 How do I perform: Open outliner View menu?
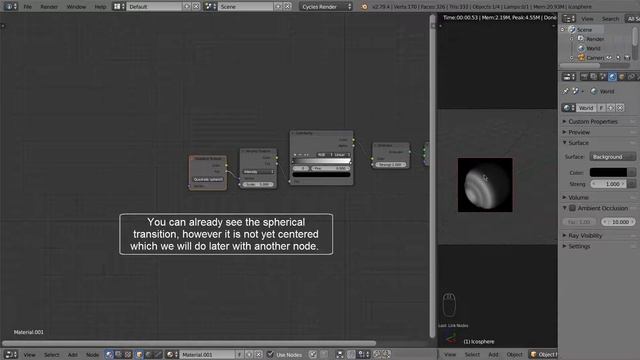[x=587, y=19]
